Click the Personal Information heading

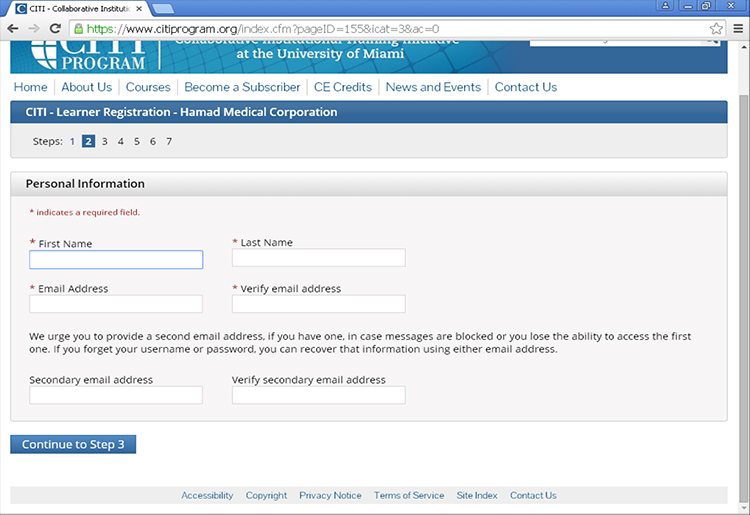coord(85,184)
